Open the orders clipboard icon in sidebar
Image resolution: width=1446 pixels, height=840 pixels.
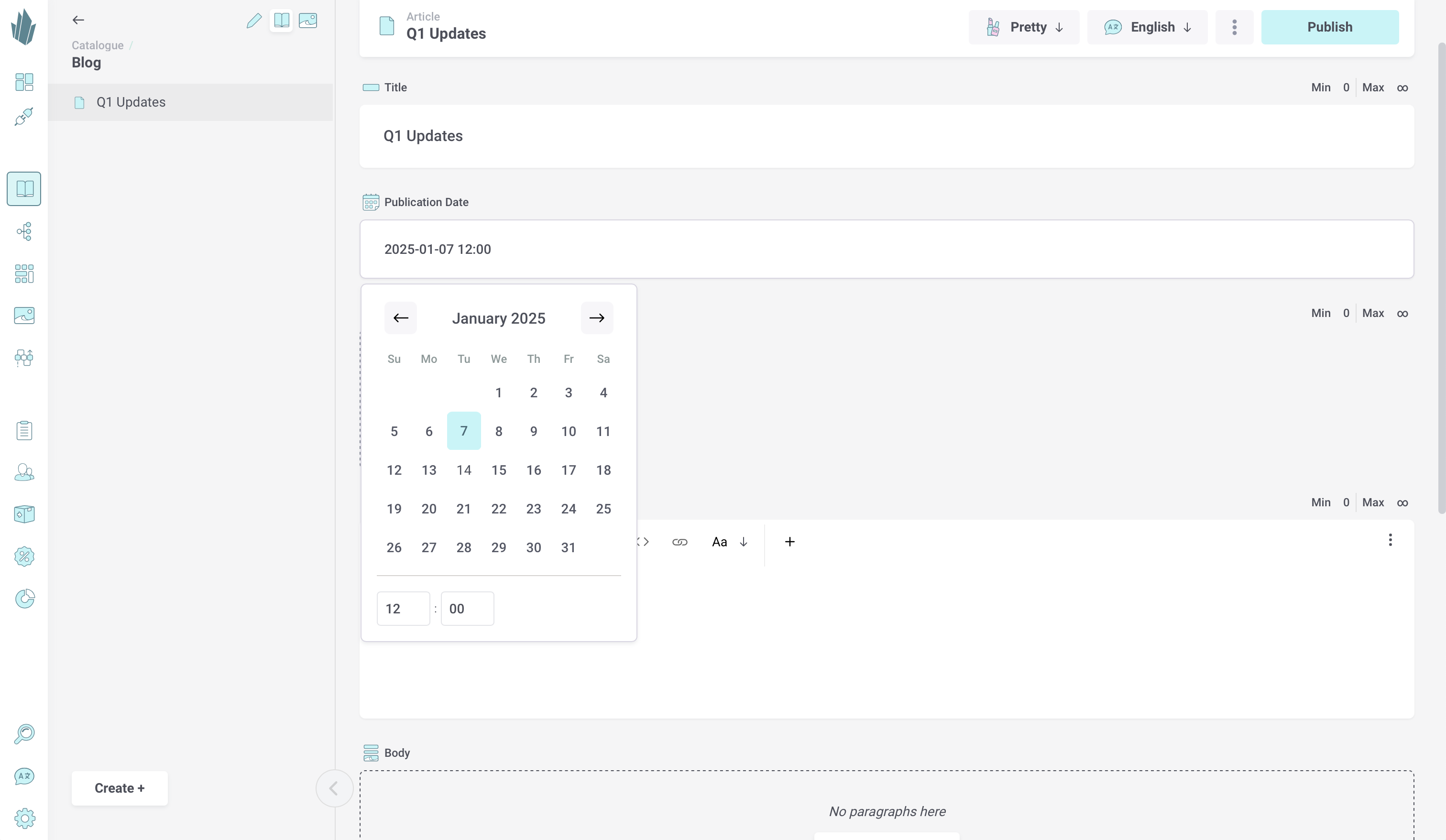pos(24,430)
